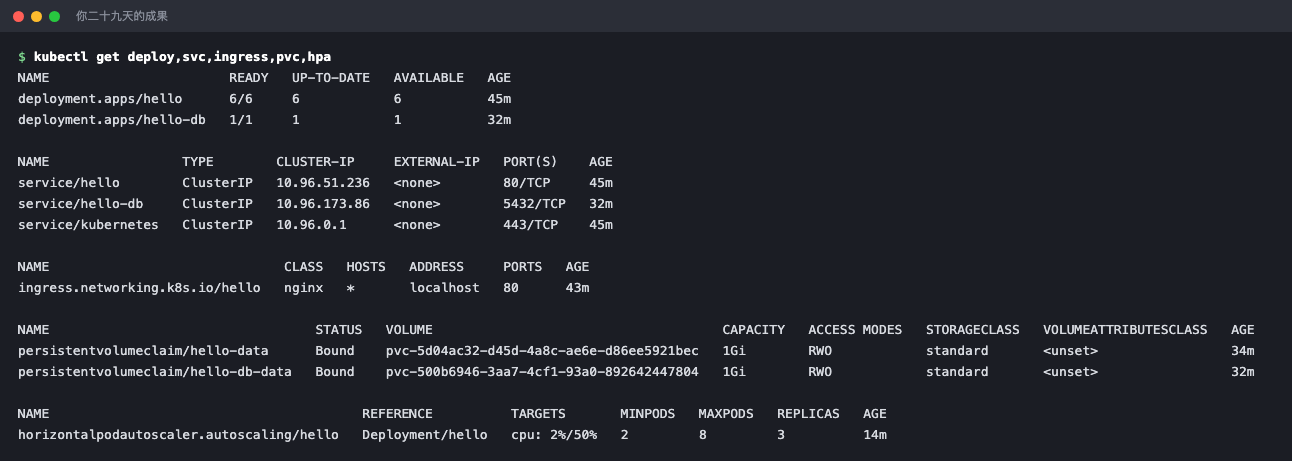Click the window title '你二十九天的成果'
The width and height of the screenshot is (1292, 461).
(x=122, y=16)
